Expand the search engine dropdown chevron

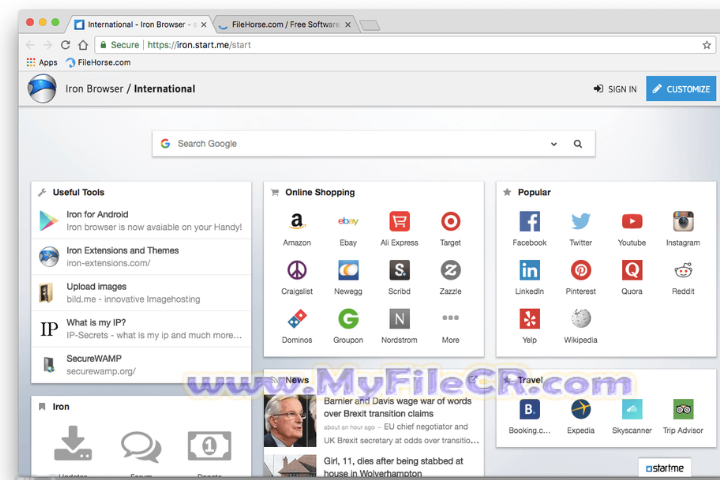click(554, 144)
